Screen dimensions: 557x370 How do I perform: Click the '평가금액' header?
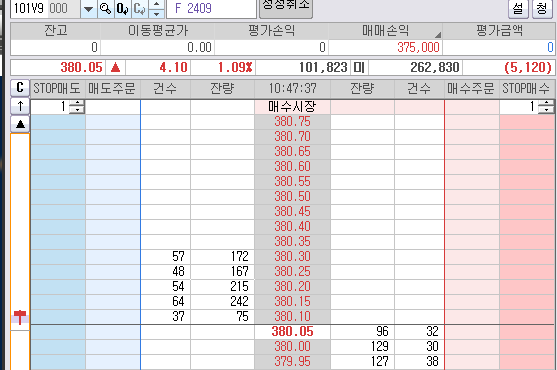pos(499,31)
